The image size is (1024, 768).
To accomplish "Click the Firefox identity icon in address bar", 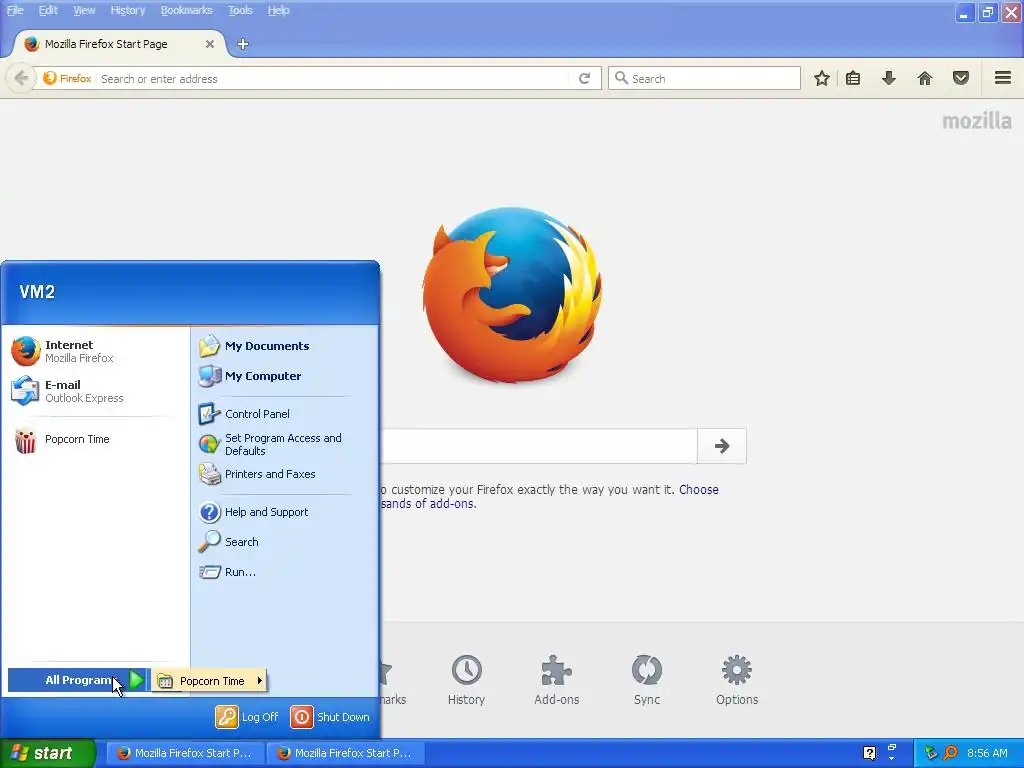I will click(x=67, y=78).
